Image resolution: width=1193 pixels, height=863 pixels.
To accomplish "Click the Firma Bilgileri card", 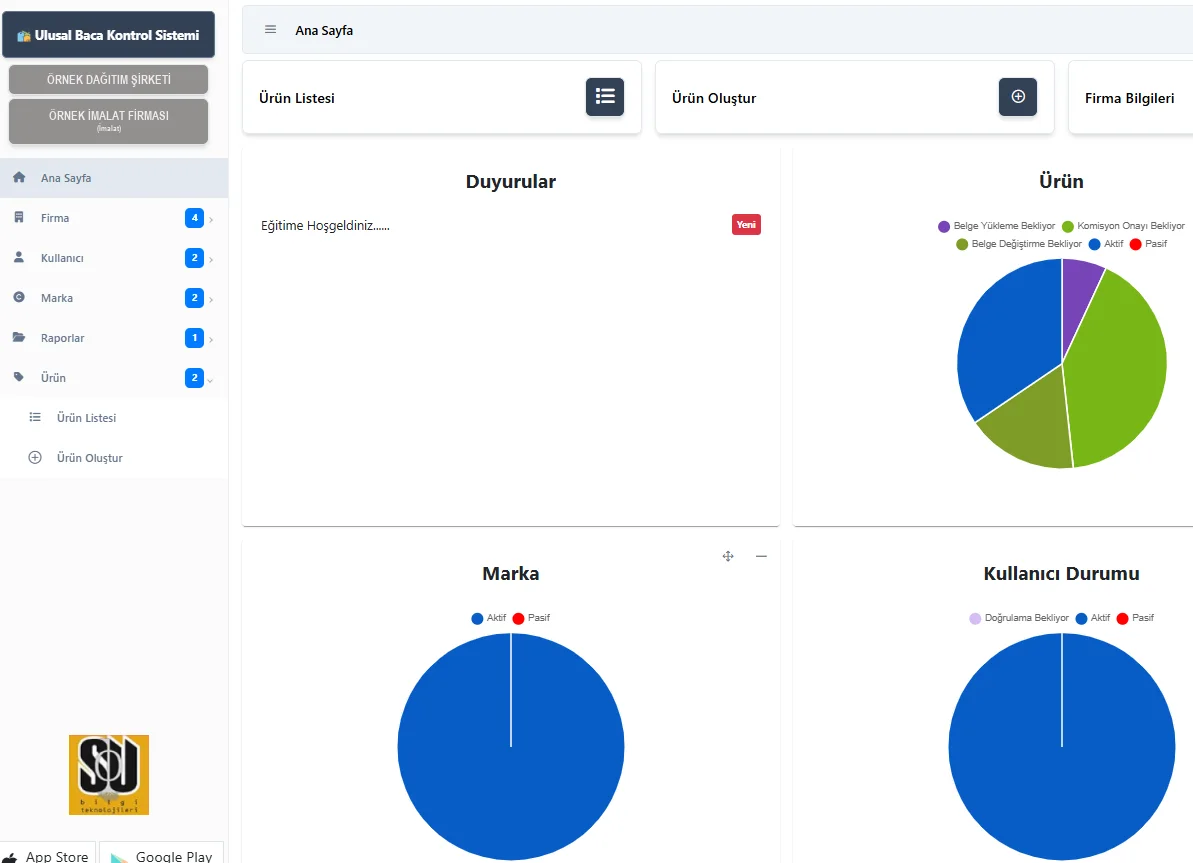I will pos(1131,97).
